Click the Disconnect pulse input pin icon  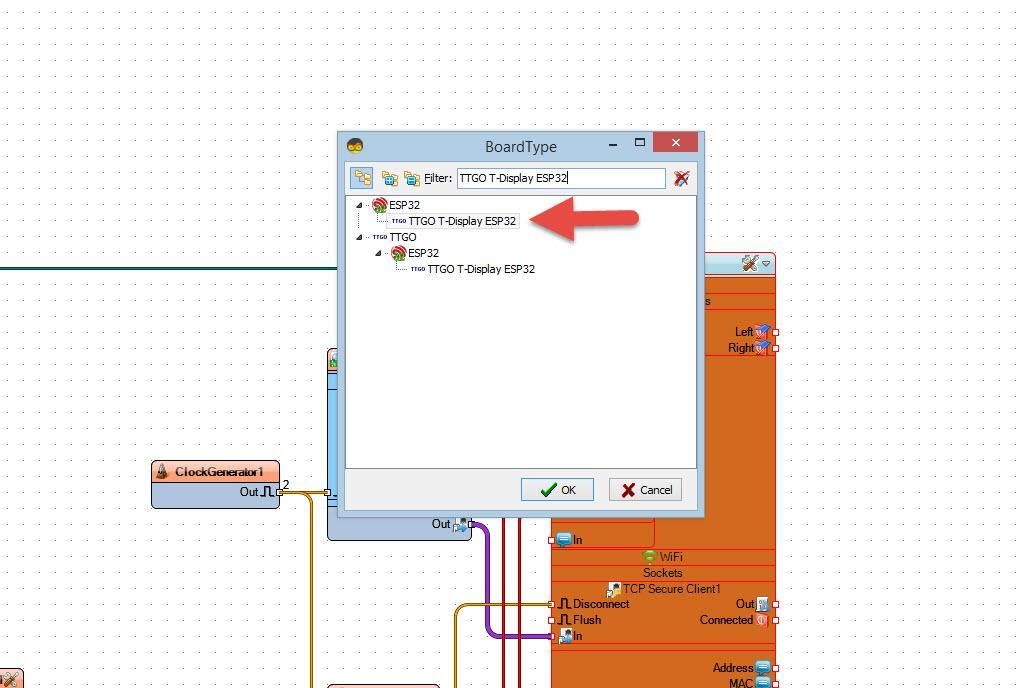[563, 604]
